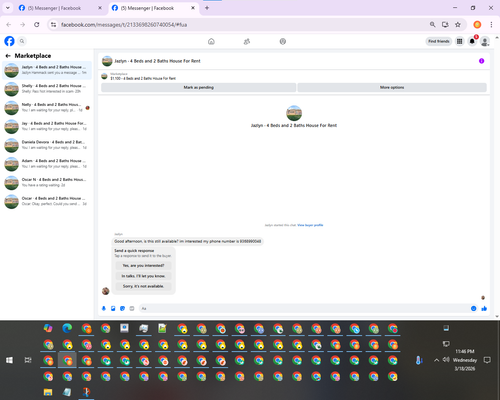Click the attach photo icon

pyautogui.click(x=113, y=309)
